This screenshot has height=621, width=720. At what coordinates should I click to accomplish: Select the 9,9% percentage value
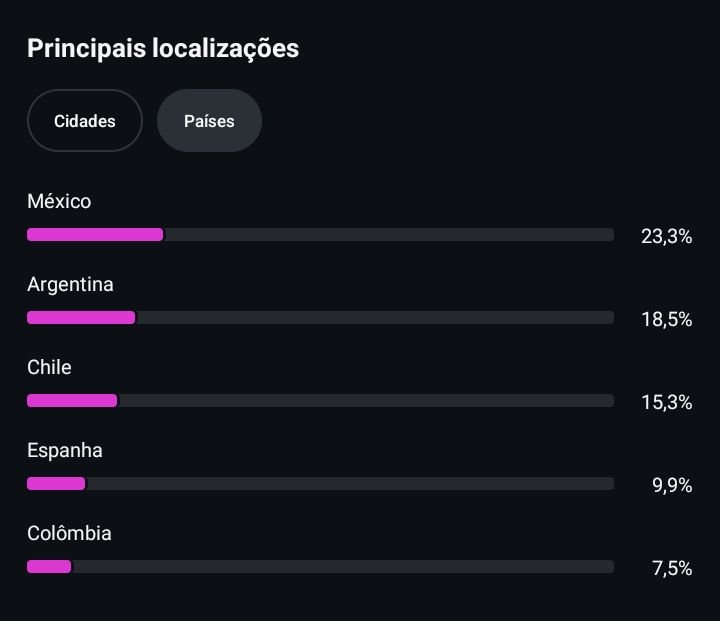tap(672, 486)
